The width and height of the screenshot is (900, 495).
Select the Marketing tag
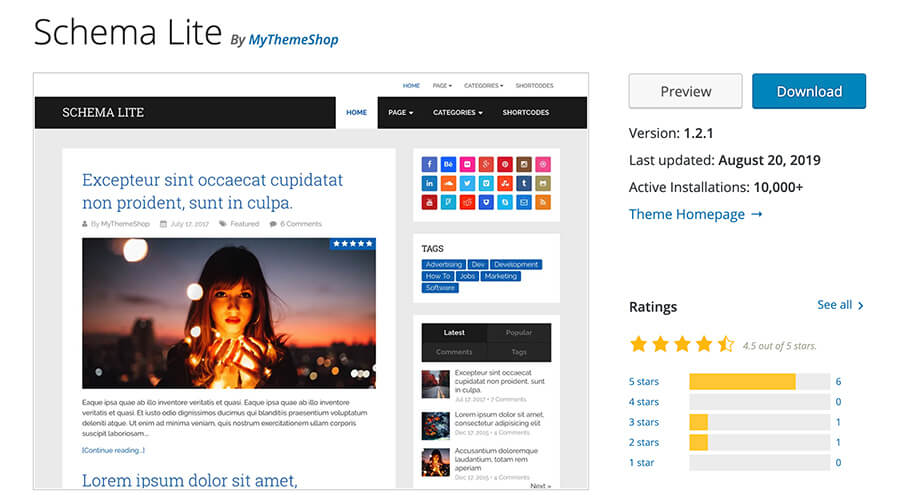(x=501, y=276)
